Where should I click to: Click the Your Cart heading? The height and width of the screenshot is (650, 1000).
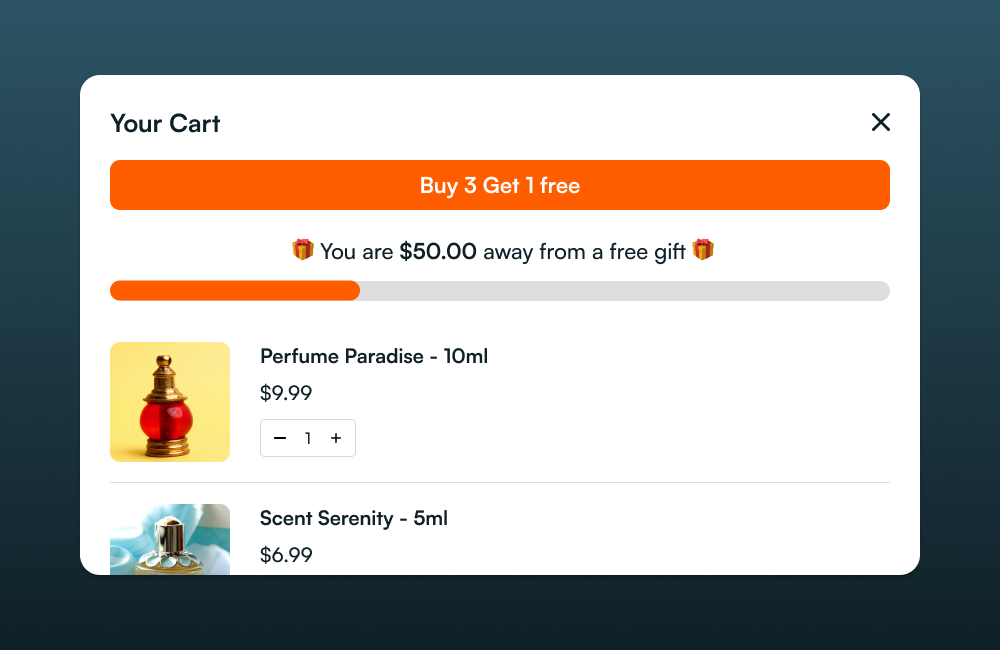click(165, 123)
